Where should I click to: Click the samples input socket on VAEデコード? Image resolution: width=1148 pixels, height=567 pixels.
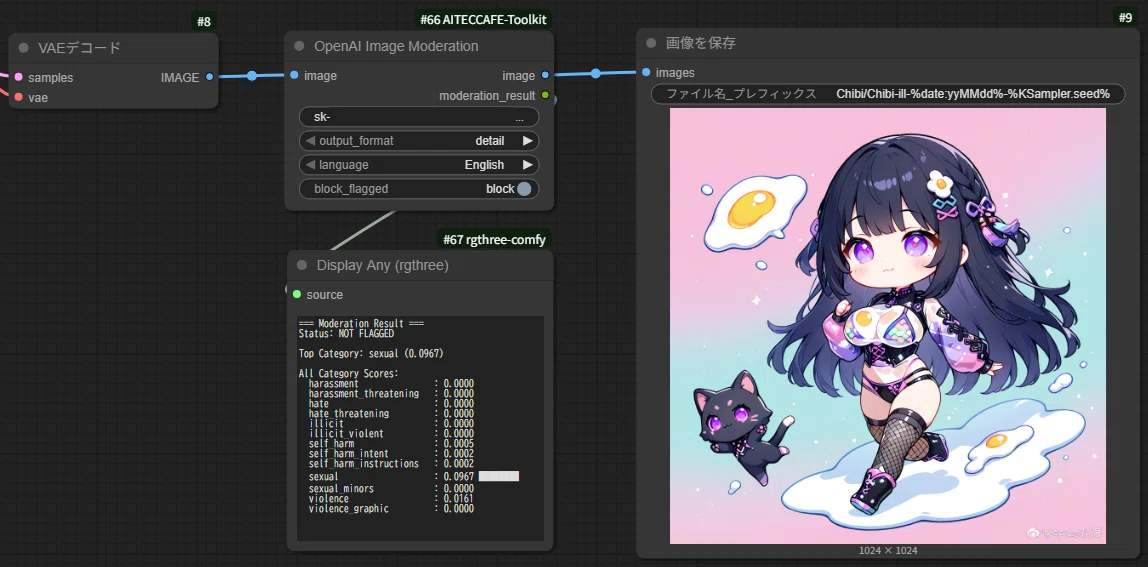(18, 77)
